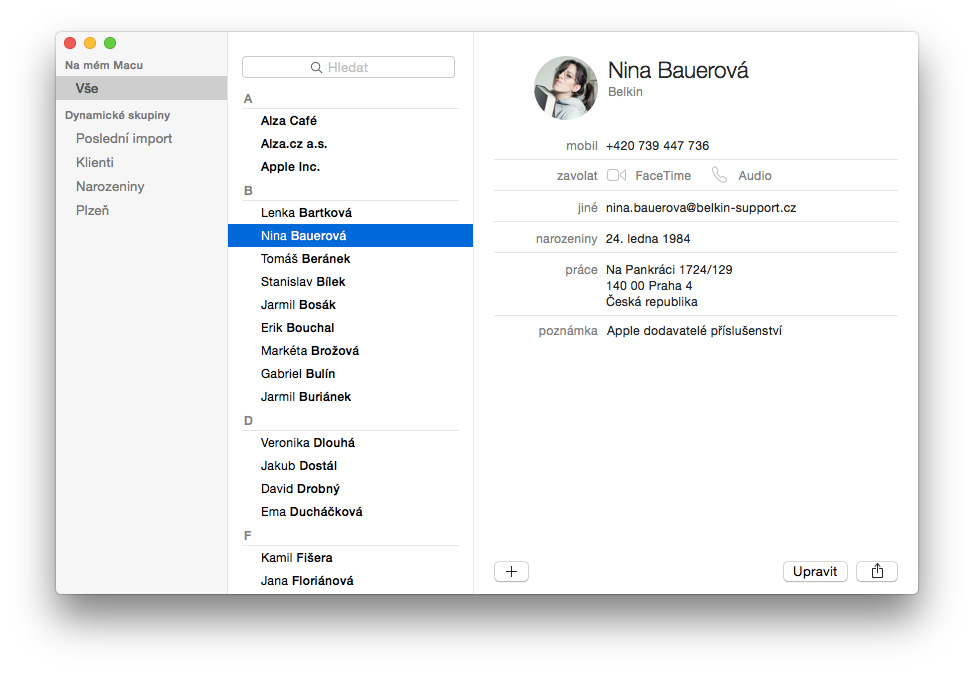Click the plus add-contact button
The height and width of the screenshot is (674, 974).
pyautogui.click(x=511, y=572)
